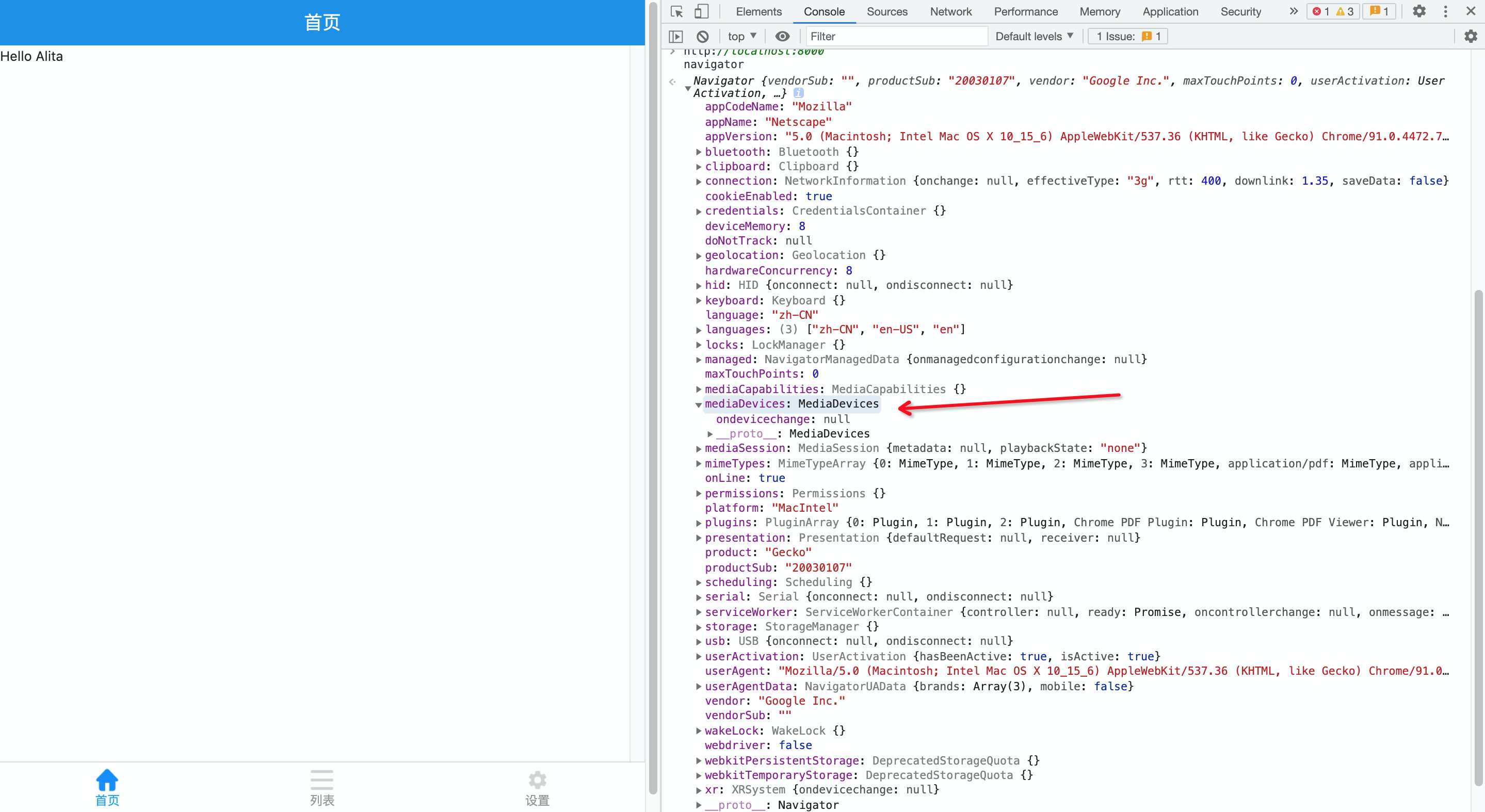Show the console sidebar
This screenshot has width=1485, height=812.
coord(675,36)
